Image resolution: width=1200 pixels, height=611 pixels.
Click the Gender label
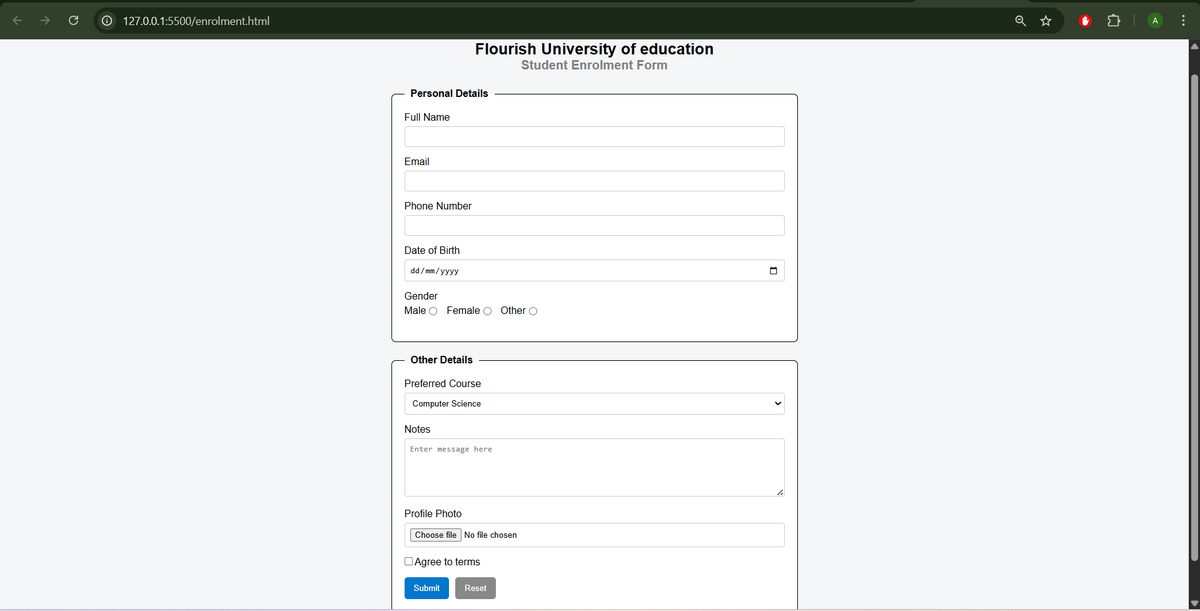pyautogui.click(x=421, y=296)
